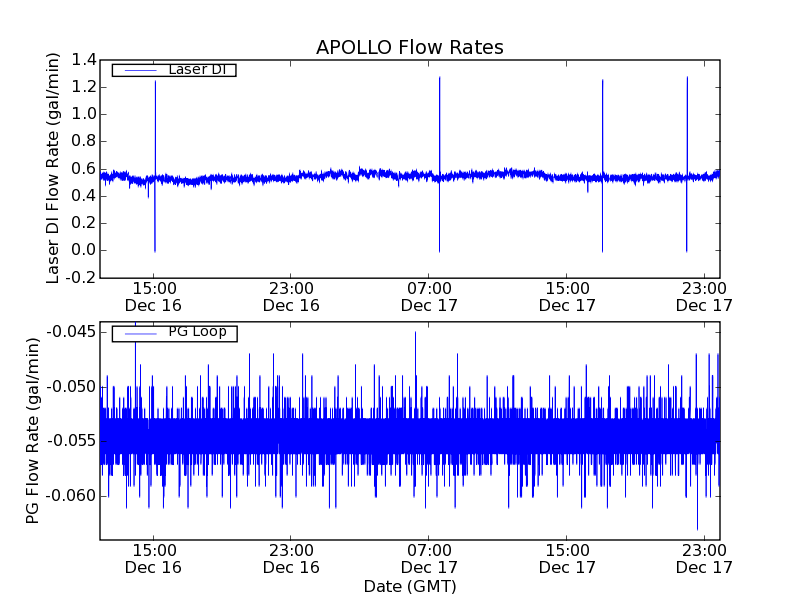The height and width of the screenshot is (600, 800).
Task: Click the blue line sample in PG Loop legend
Action: pos(141,334)
